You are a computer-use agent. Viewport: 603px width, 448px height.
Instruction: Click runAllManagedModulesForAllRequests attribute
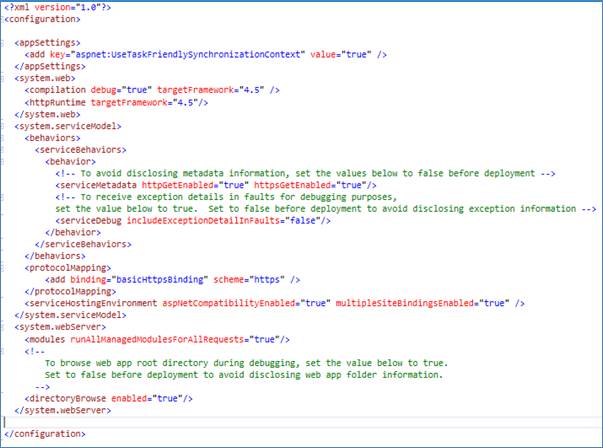pos(157,340)
